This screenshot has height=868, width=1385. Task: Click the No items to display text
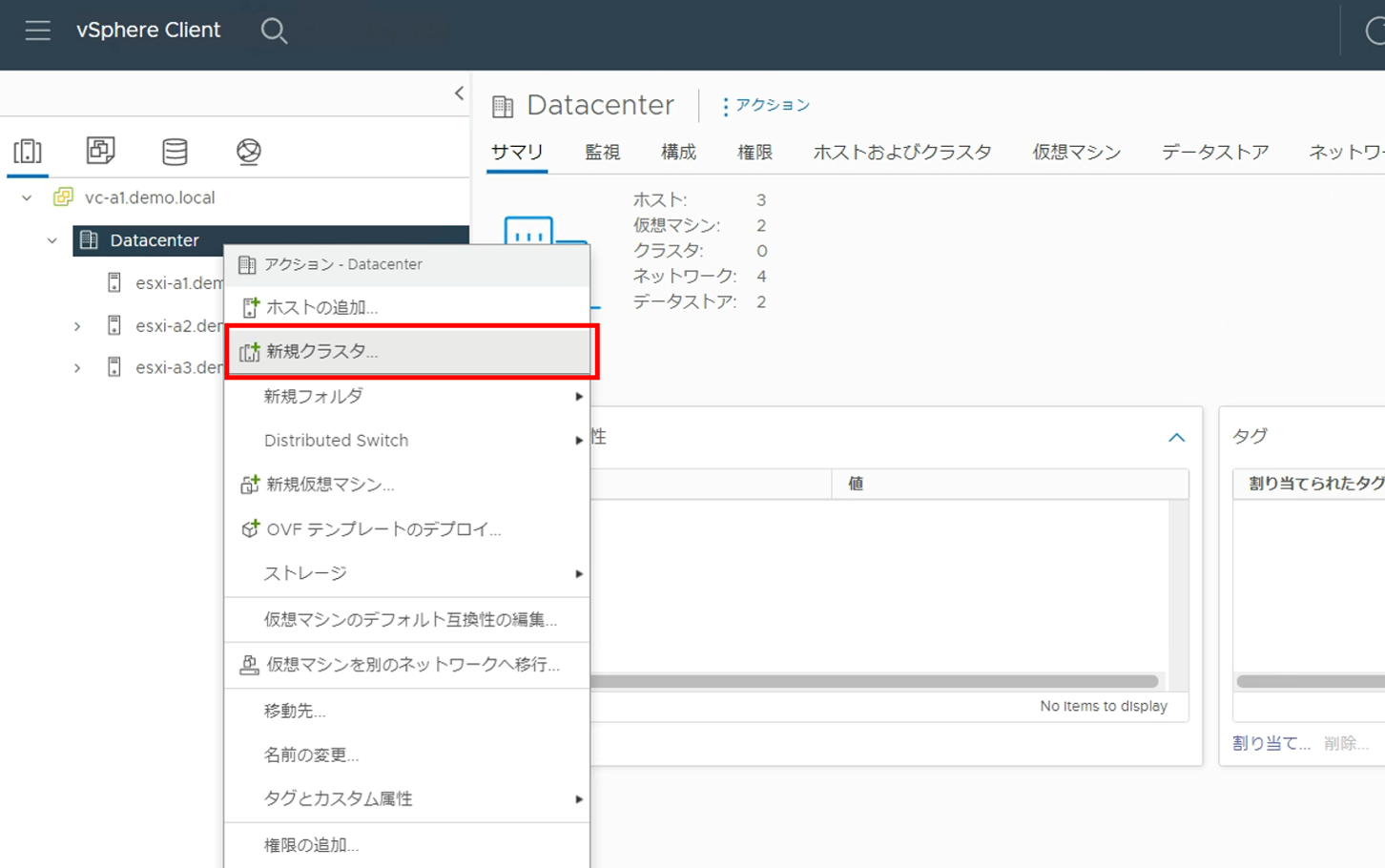[1104, 706]
